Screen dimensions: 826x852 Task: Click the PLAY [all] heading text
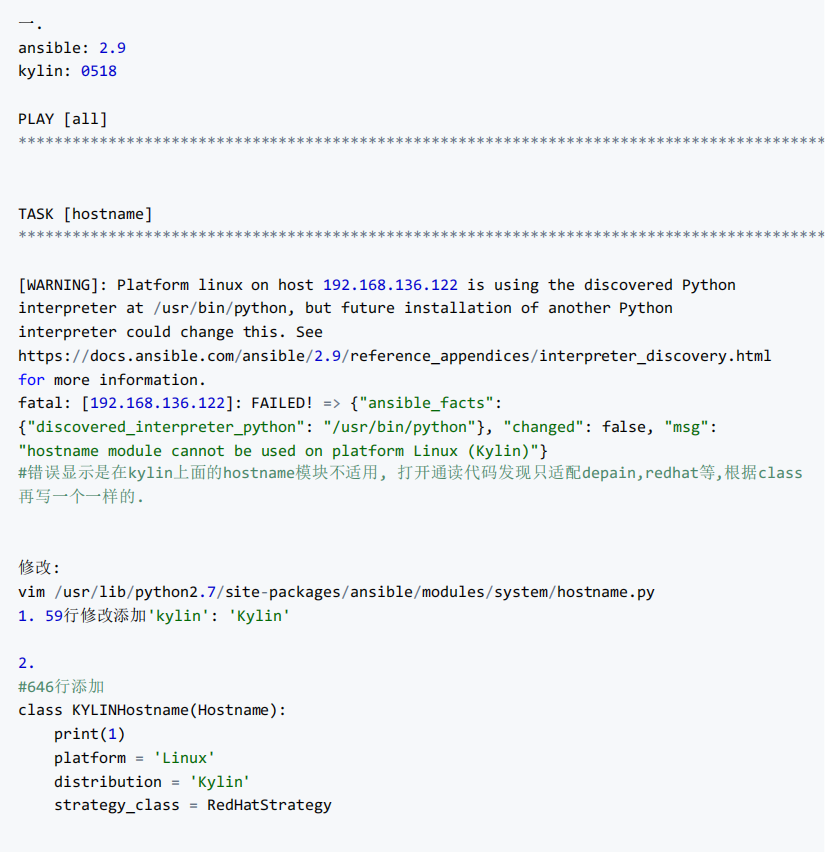point(63,119)
